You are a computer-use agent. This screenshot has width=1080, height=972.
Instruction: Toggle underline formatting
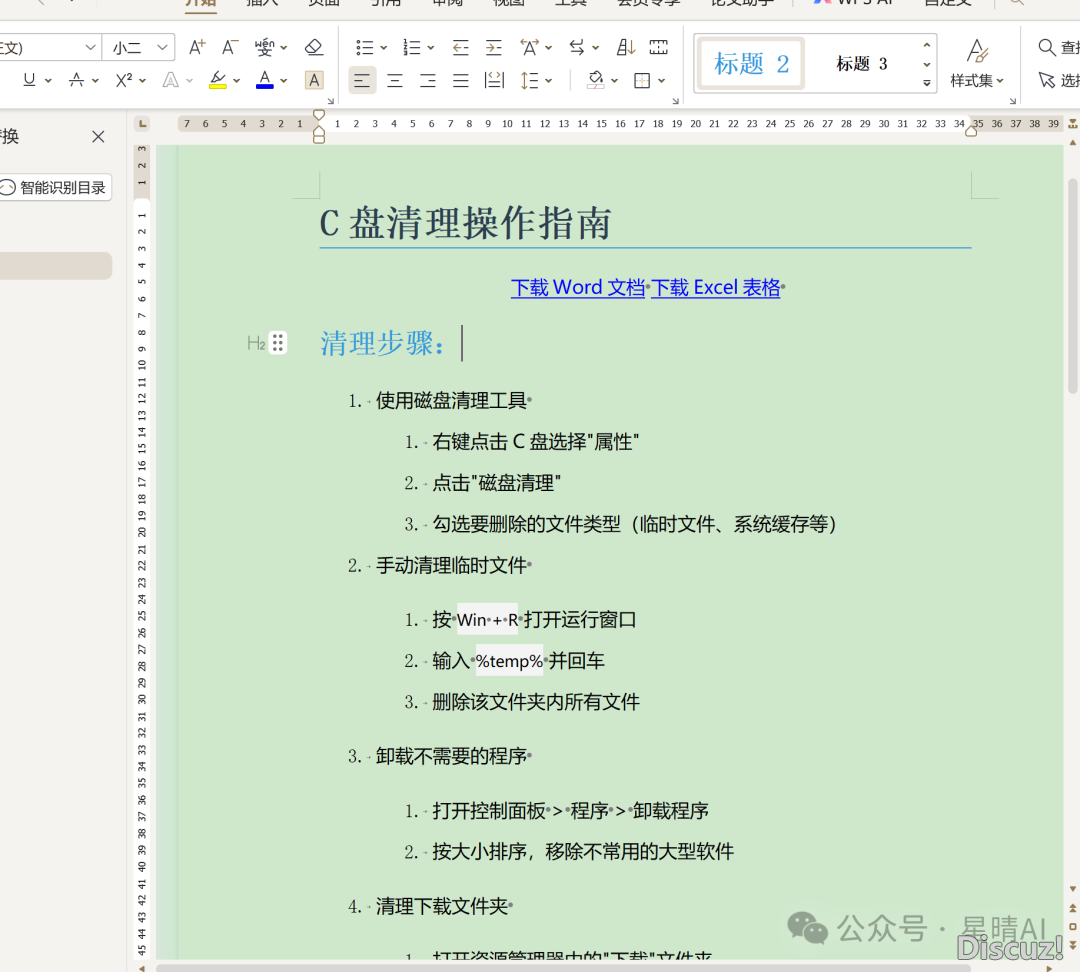29,81
